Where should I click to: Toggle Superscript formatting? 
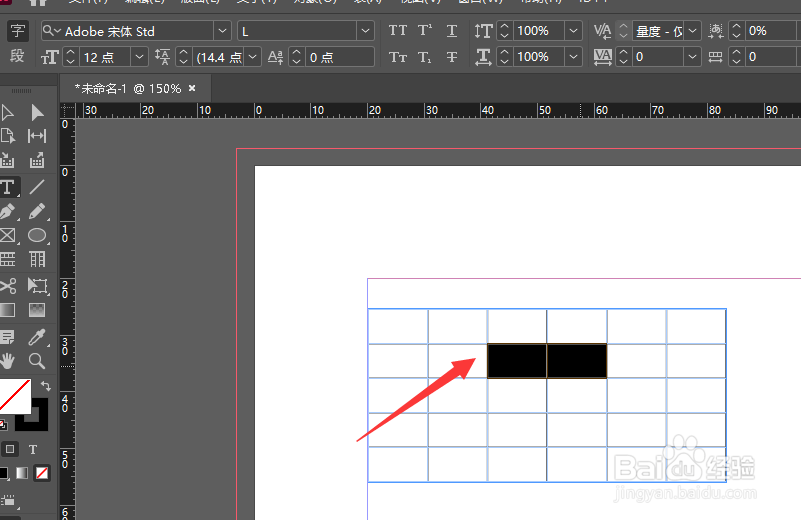pyautogui.click(x=425, y=31)
